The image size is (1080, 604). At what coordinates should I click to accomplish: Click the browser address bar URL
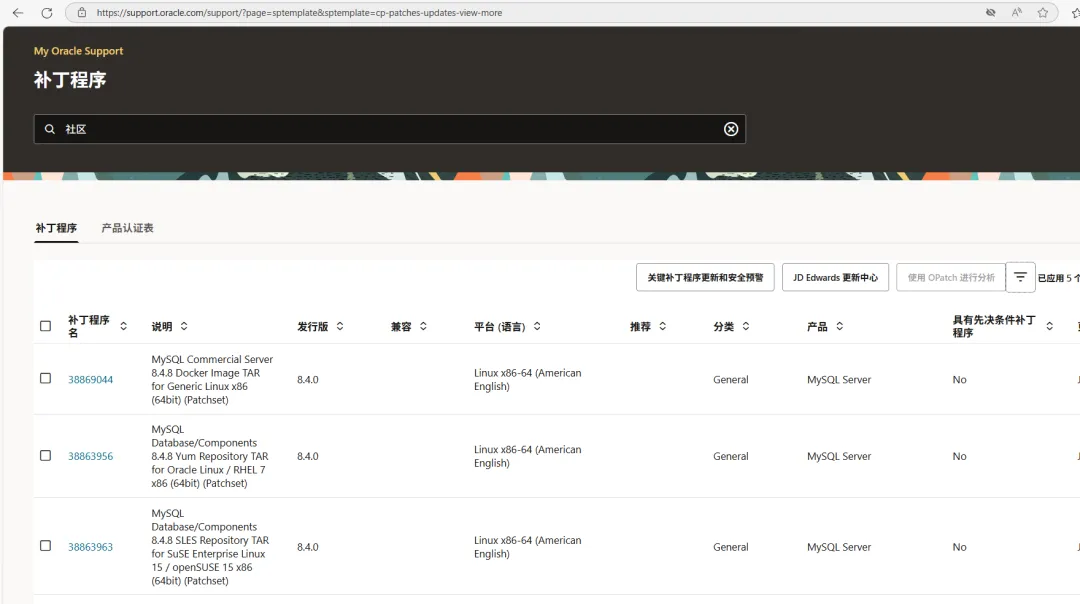pyautogui.click(x=299, y=12)
